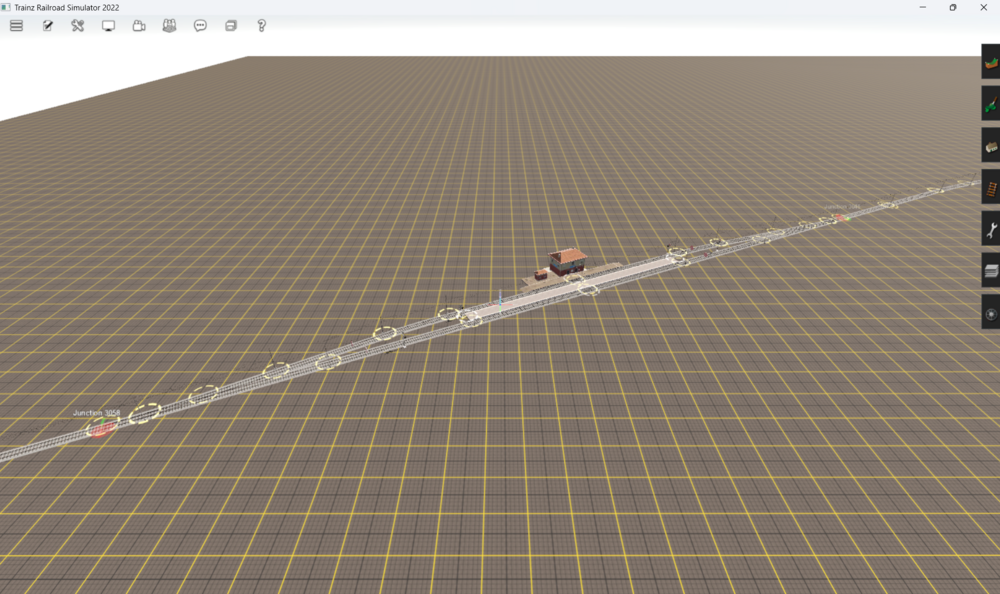Open the chat speech bubble
The width and height of the screenshot is (1000, 594).
point(200,26)
